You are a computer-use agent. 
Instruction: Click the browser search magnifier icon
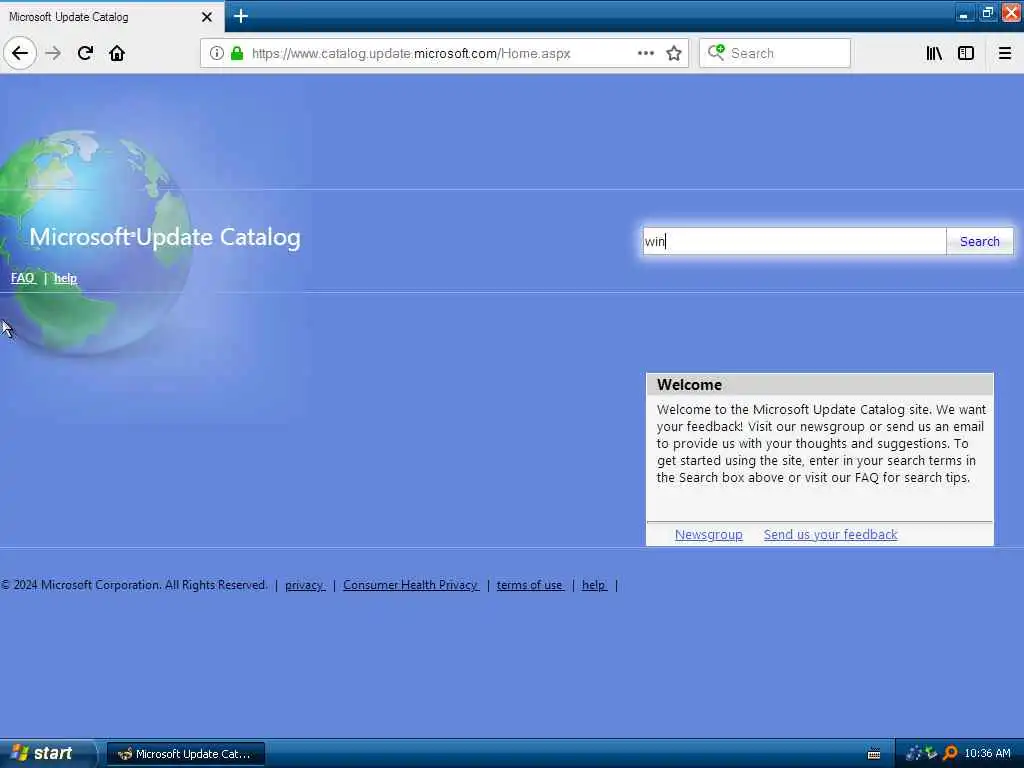(x=716, y=52)
